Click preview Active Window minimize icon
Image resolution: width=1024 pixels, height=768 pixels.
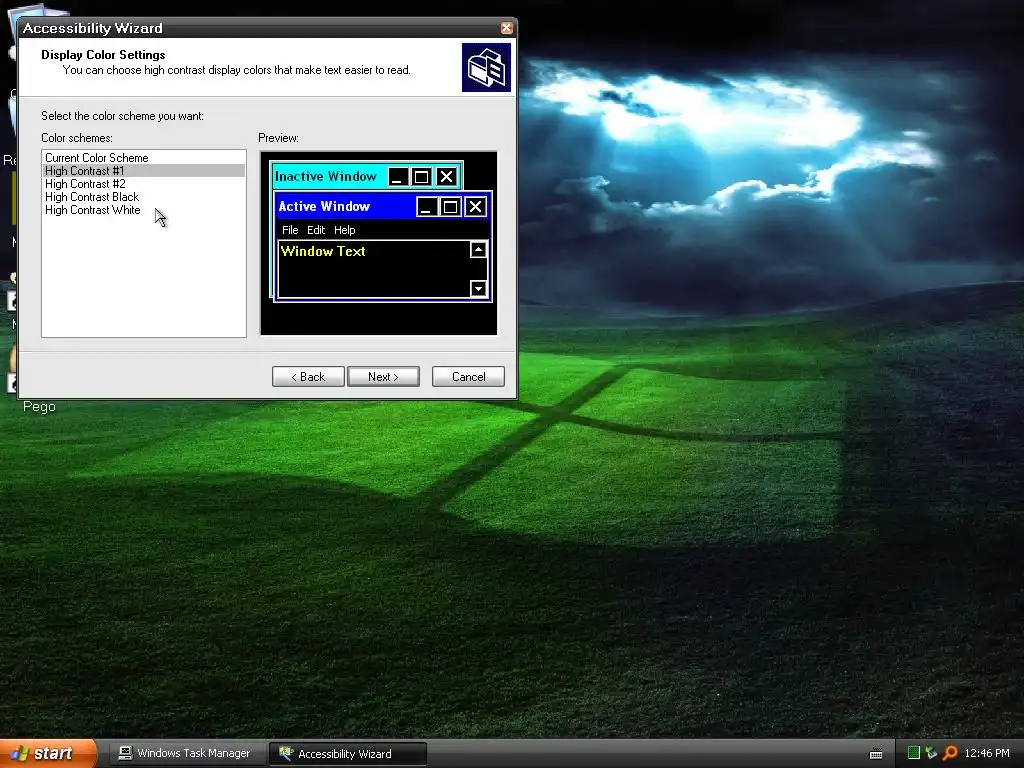[426, 207]
